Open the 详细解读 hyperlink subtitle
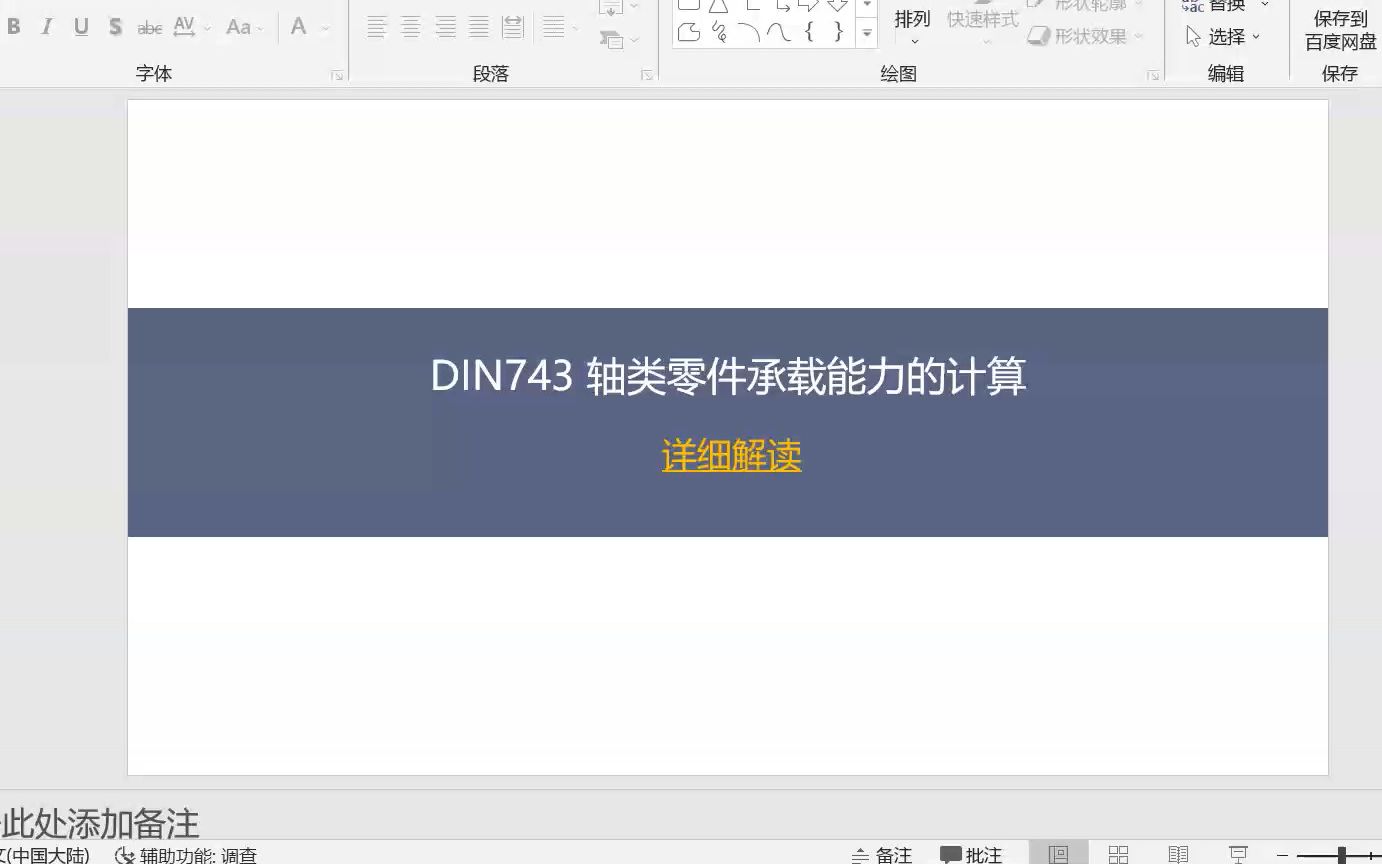Image resolution: width=1382 pixels, height=864 pixels. [x=731, y=456]
